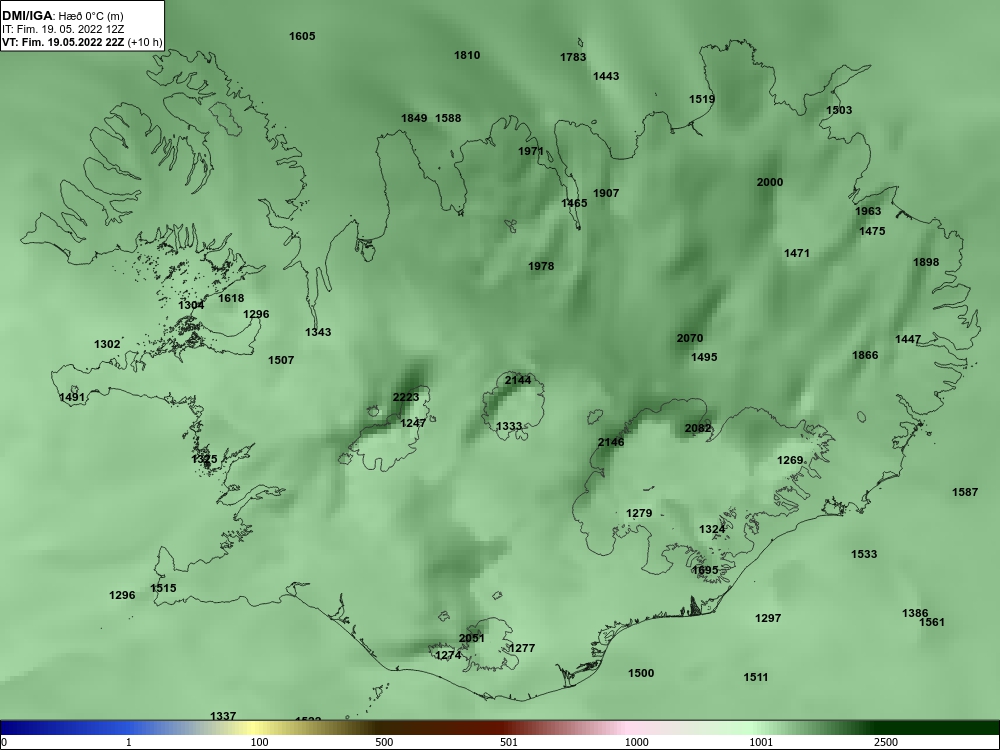Click the label 1971
Viewport: 1000px width, 750px height.
(x=531, y=152)
